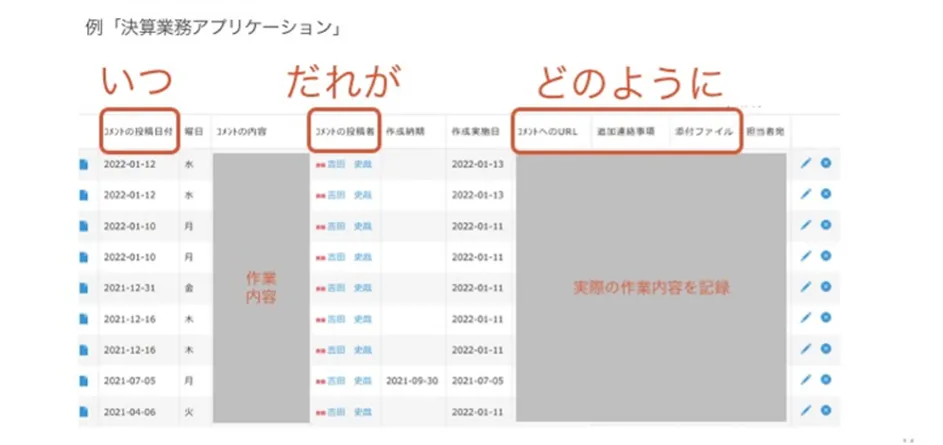
Task: Click the 添付ファイル column header
Action: point(704,131)
